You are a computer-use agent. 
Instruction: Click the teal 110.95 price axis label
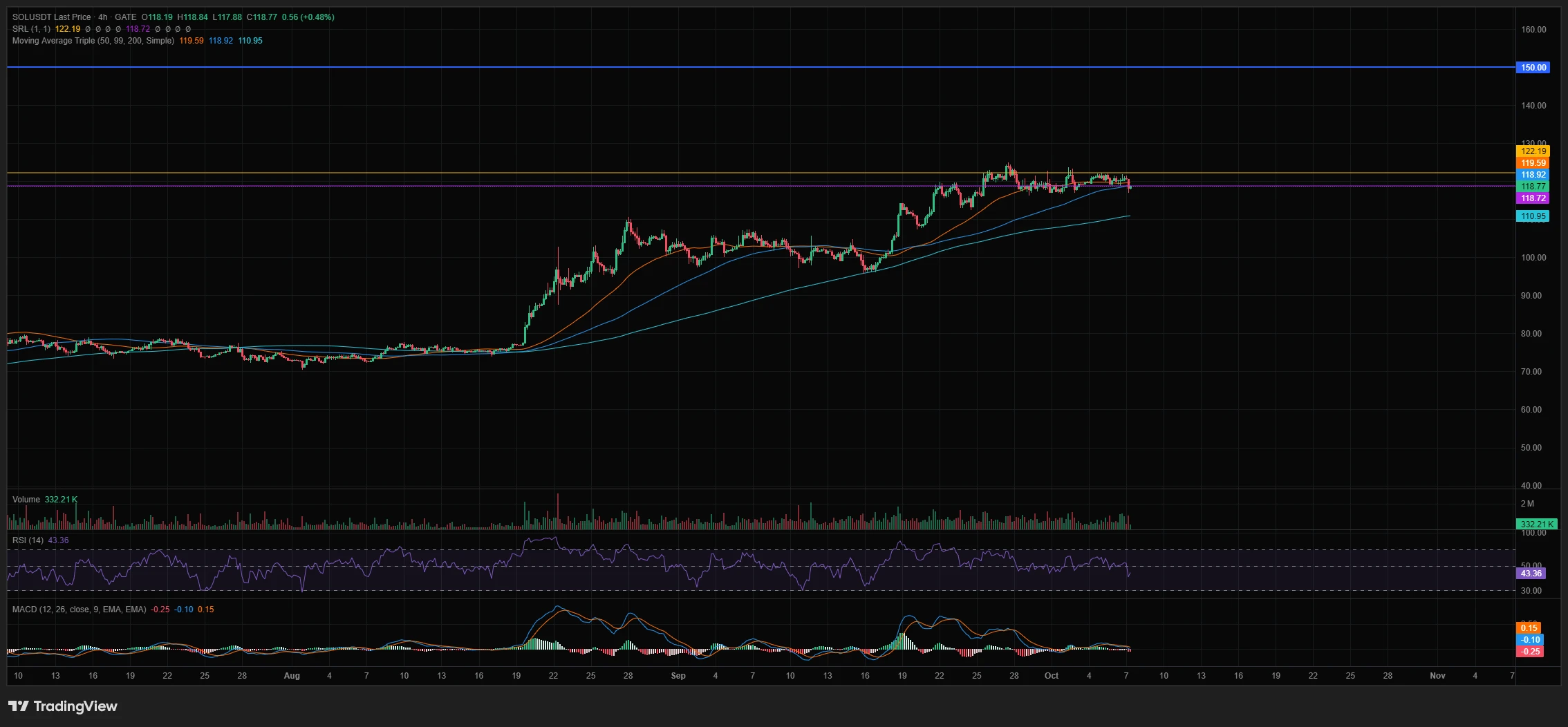click(x=1533, y=216)
